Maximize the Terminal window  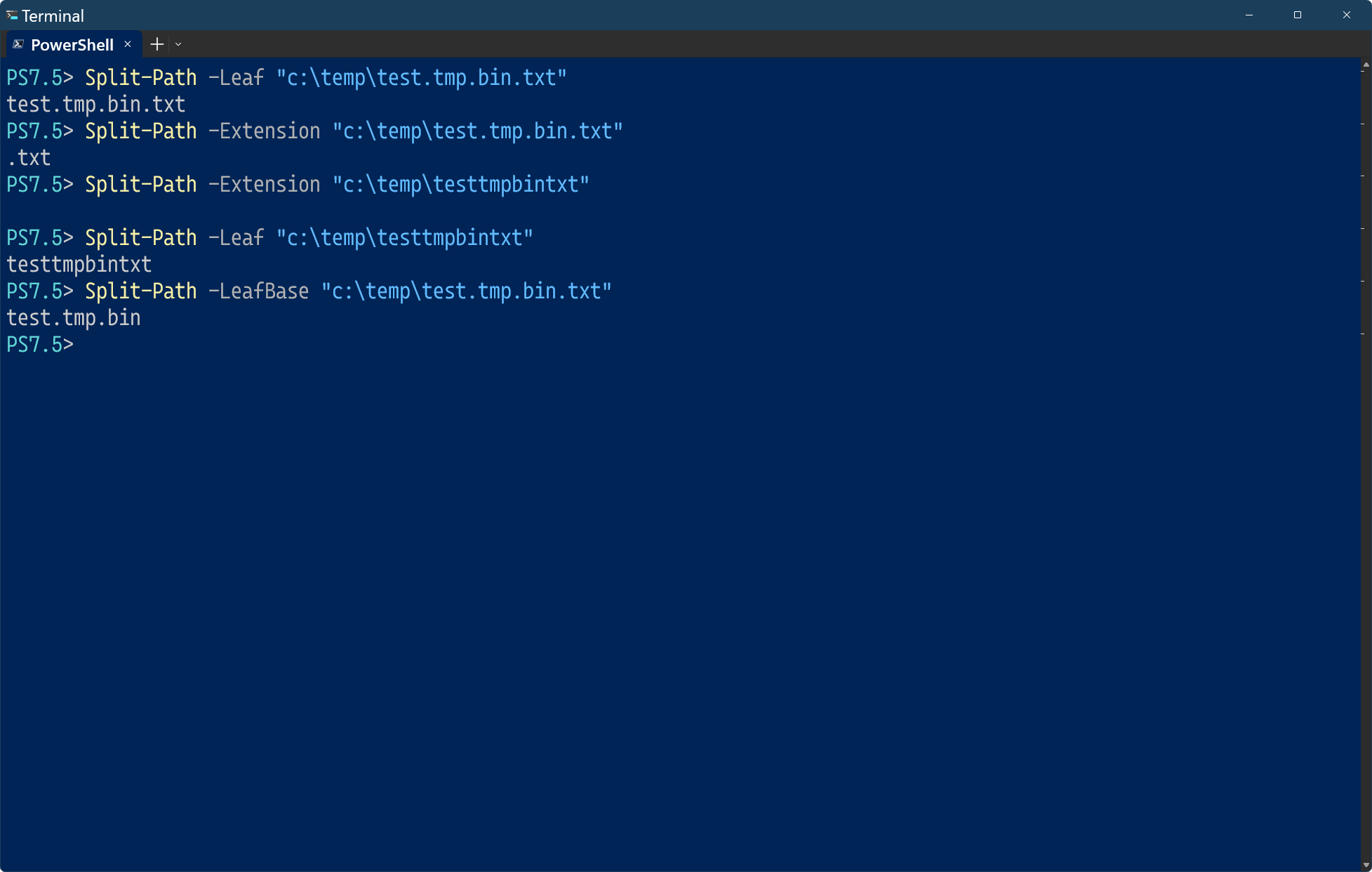tap(1298, 15)
